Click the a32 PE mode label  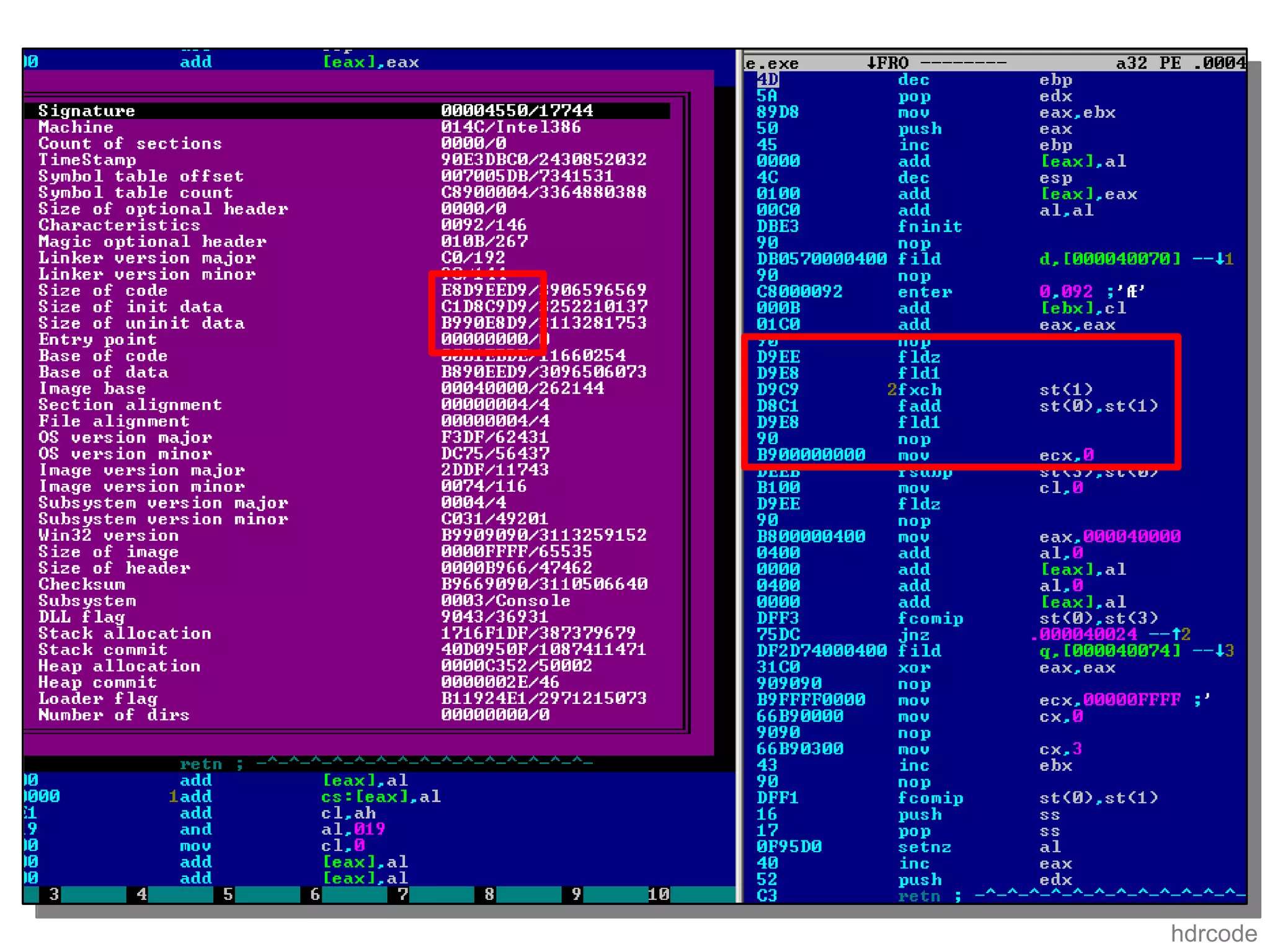click(x=1148, y=63)
